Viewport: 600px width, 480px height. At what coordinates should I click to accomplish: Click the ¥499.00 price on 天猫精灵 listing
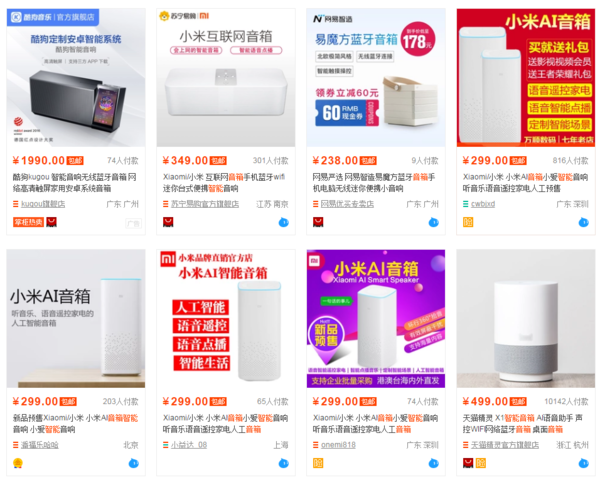tap(485, 402)
